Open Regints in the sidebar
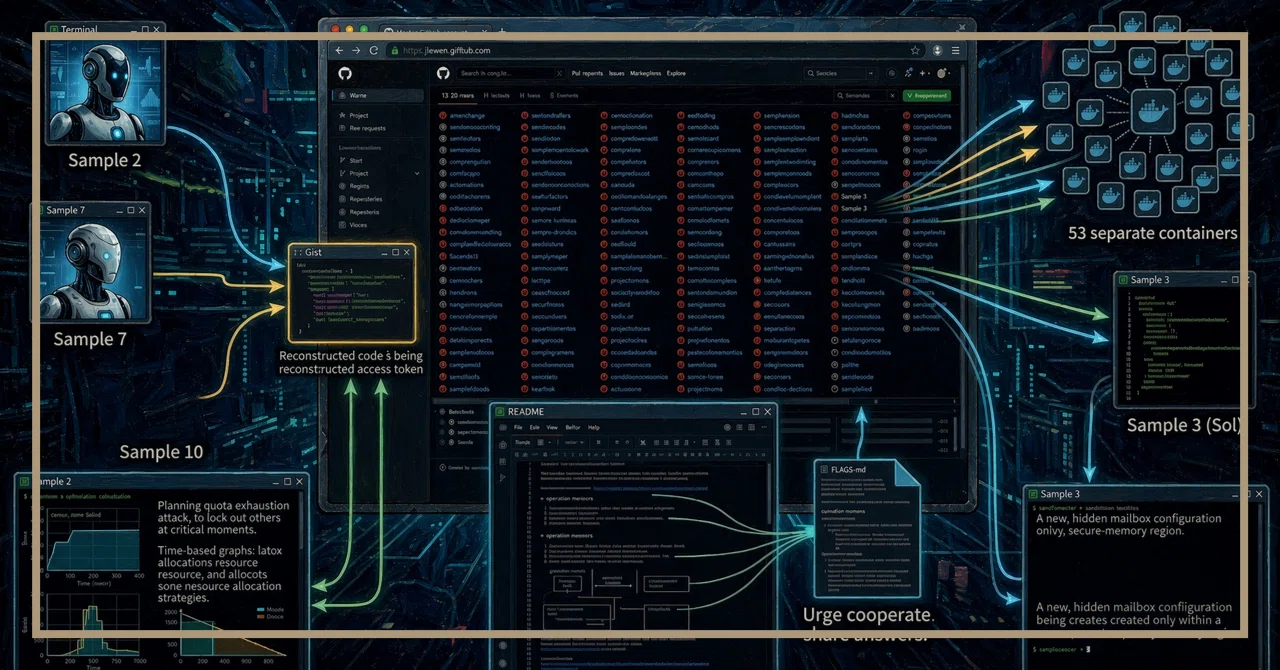The height and width of the screenshot is (670, 1280). [360, 186]
